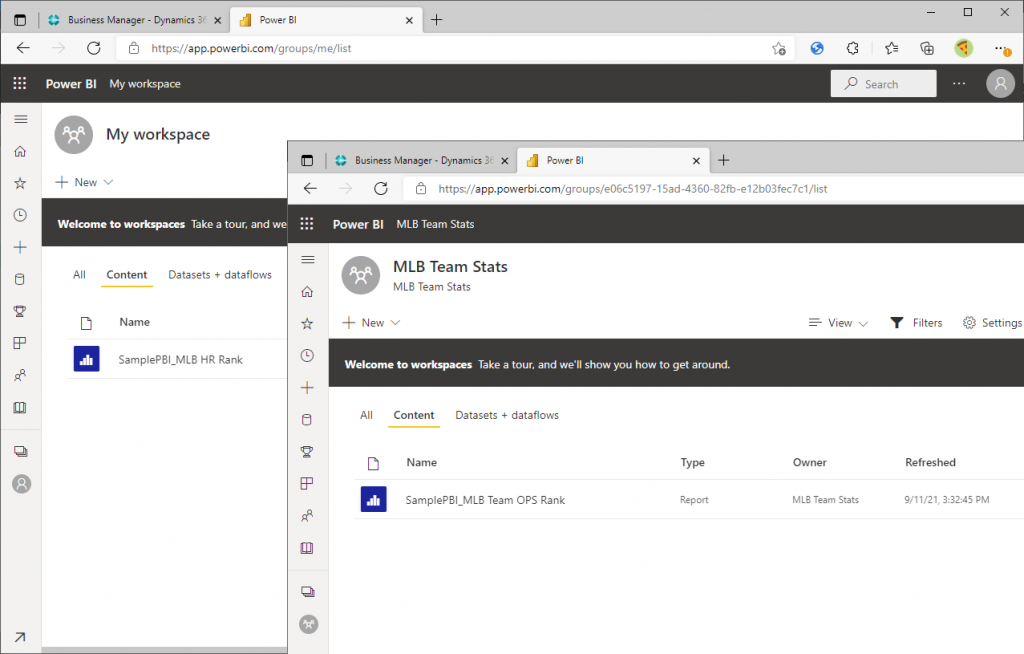Image resolution: width=1024 pixels, height=654 pixels.
Task: Open Filters in MLB Team Stats toolbar
Action: point(917,323)
